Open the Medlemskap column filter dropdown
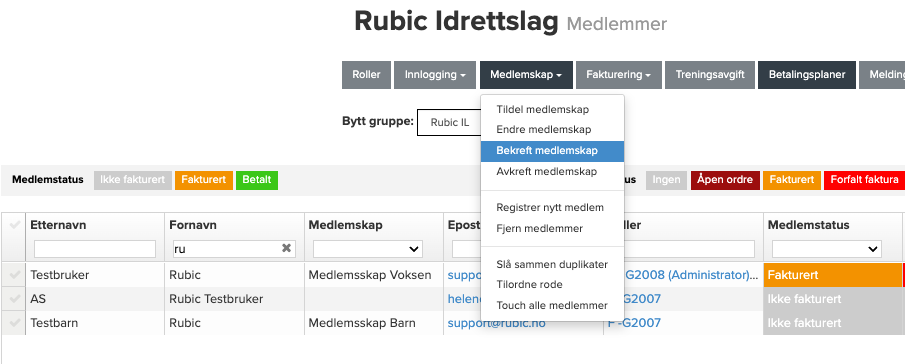Image resolution: width=905 pixels, height=364 pixels. (368, 249)
